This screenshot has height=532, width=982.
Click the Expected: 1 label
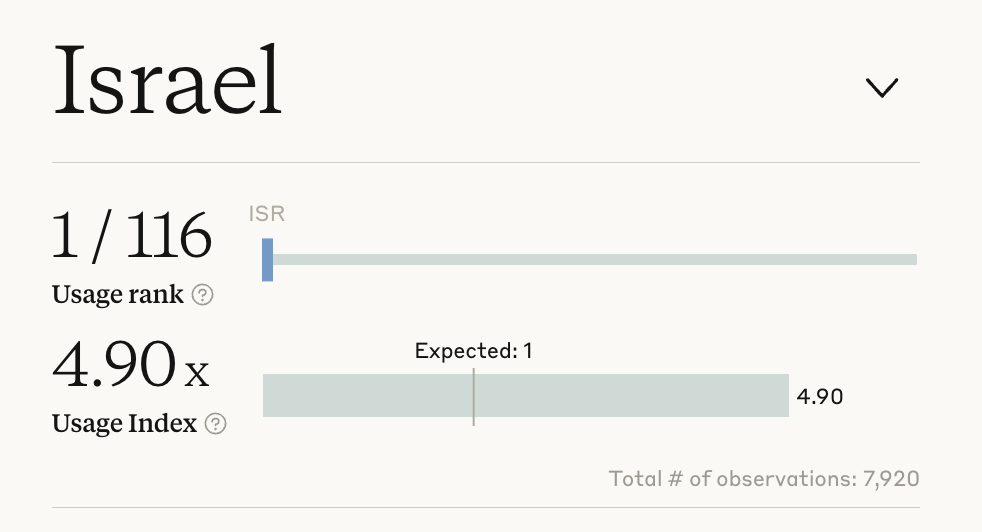coord(474,351)
